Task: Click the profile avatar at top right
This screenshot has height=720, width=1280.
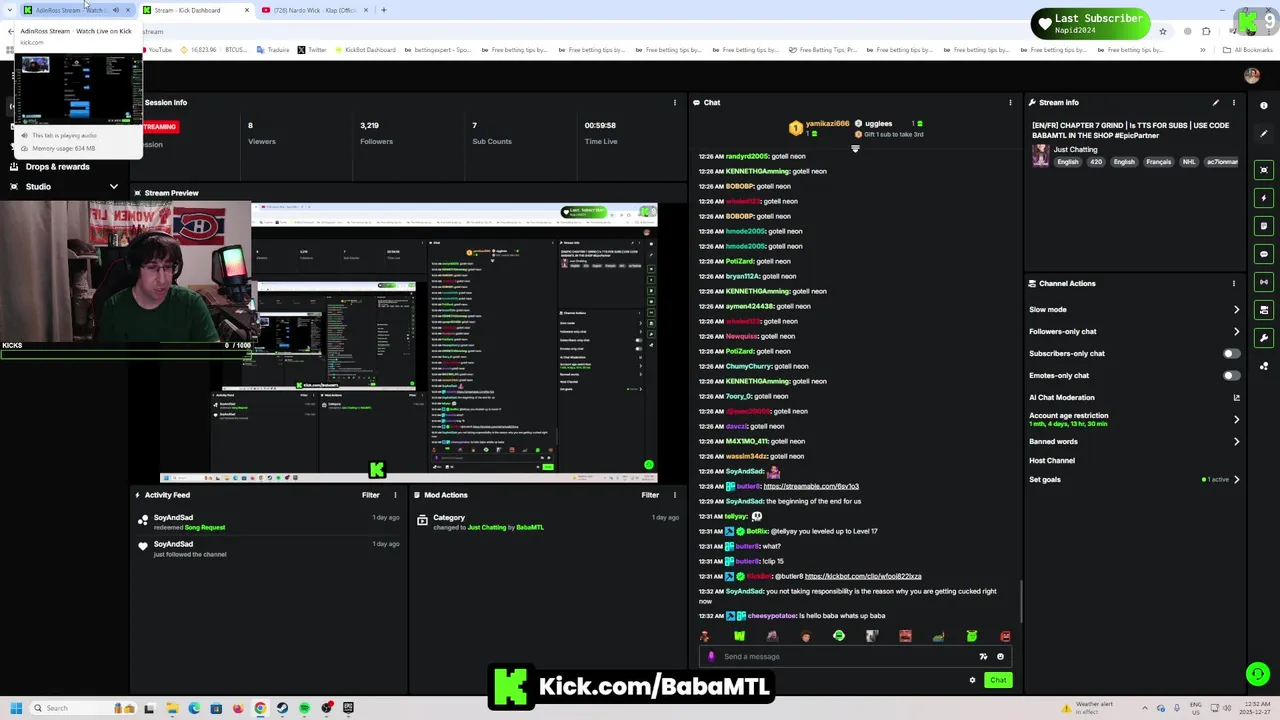Action: click(1252, 75)
